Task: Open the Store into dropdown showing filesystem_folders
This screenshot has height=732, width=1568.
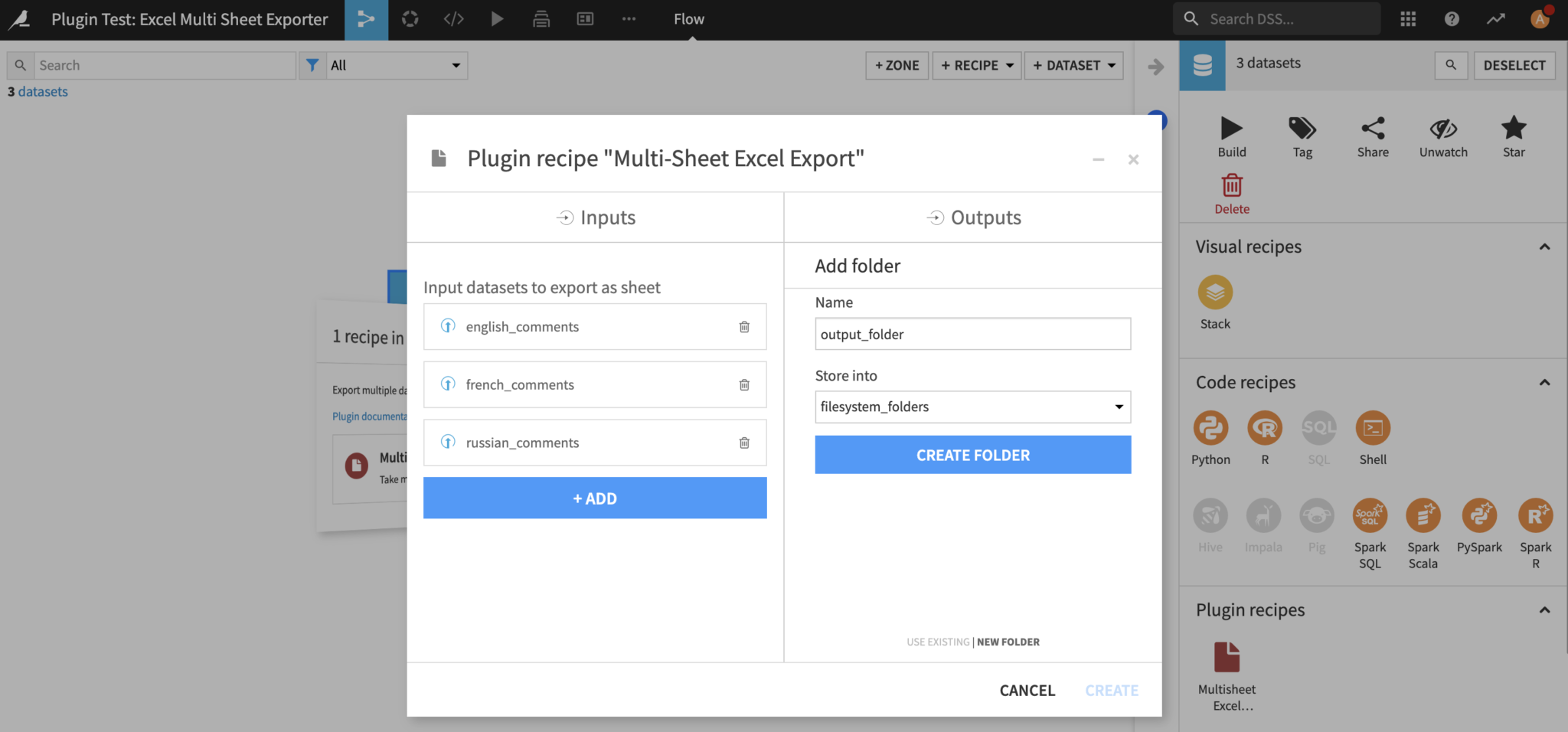Action: tap(972, 407)
